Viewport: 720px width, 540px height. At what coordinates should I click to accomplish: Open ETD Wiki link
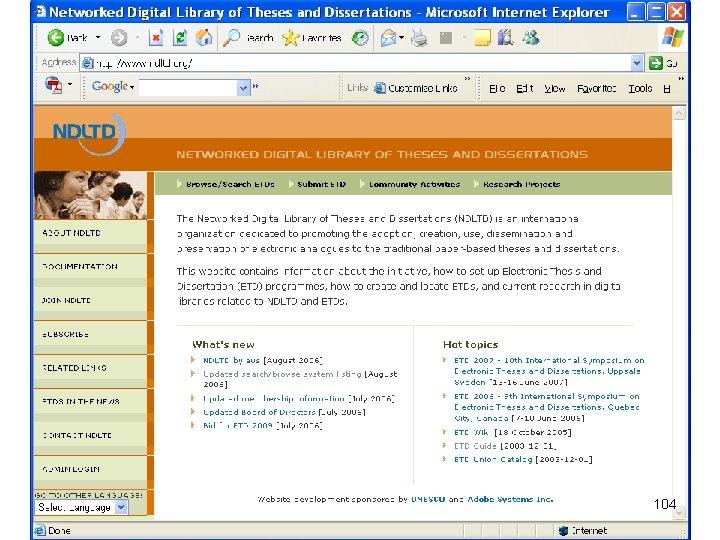[x=472, y=432]
